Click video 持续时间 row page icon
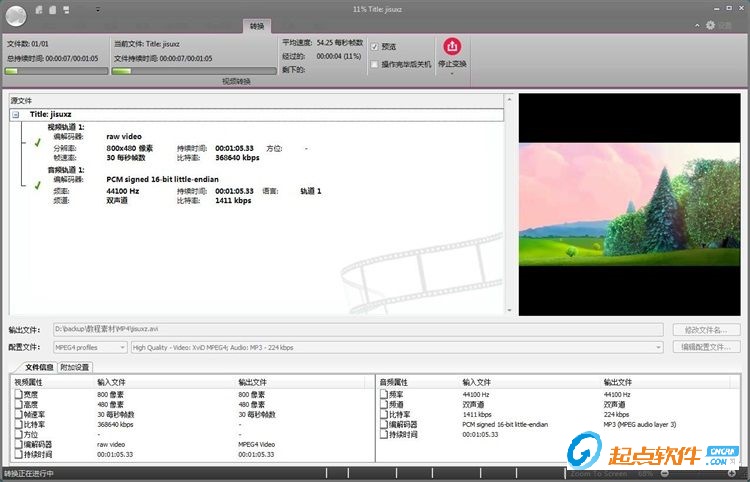Screen dimensions: 750x482 point(18,454)
